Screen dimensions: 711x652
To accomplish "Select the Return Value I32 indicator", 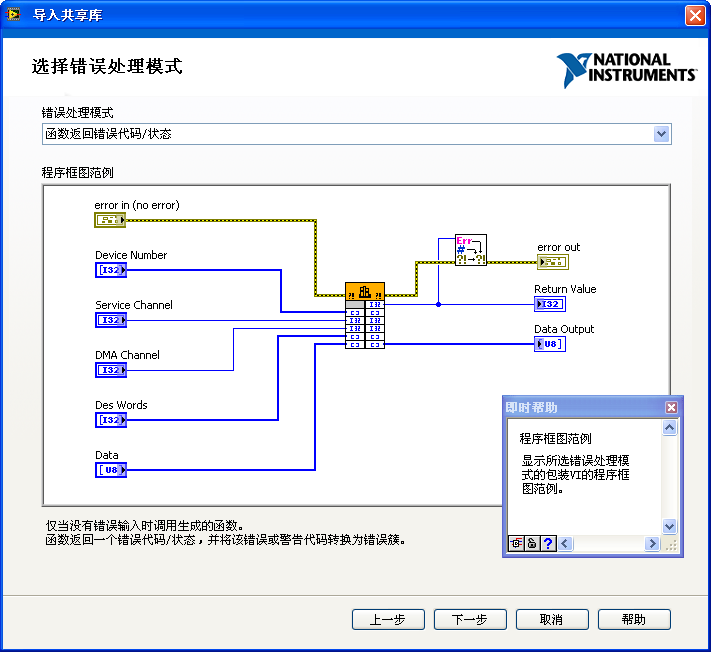I will (549, 304).
